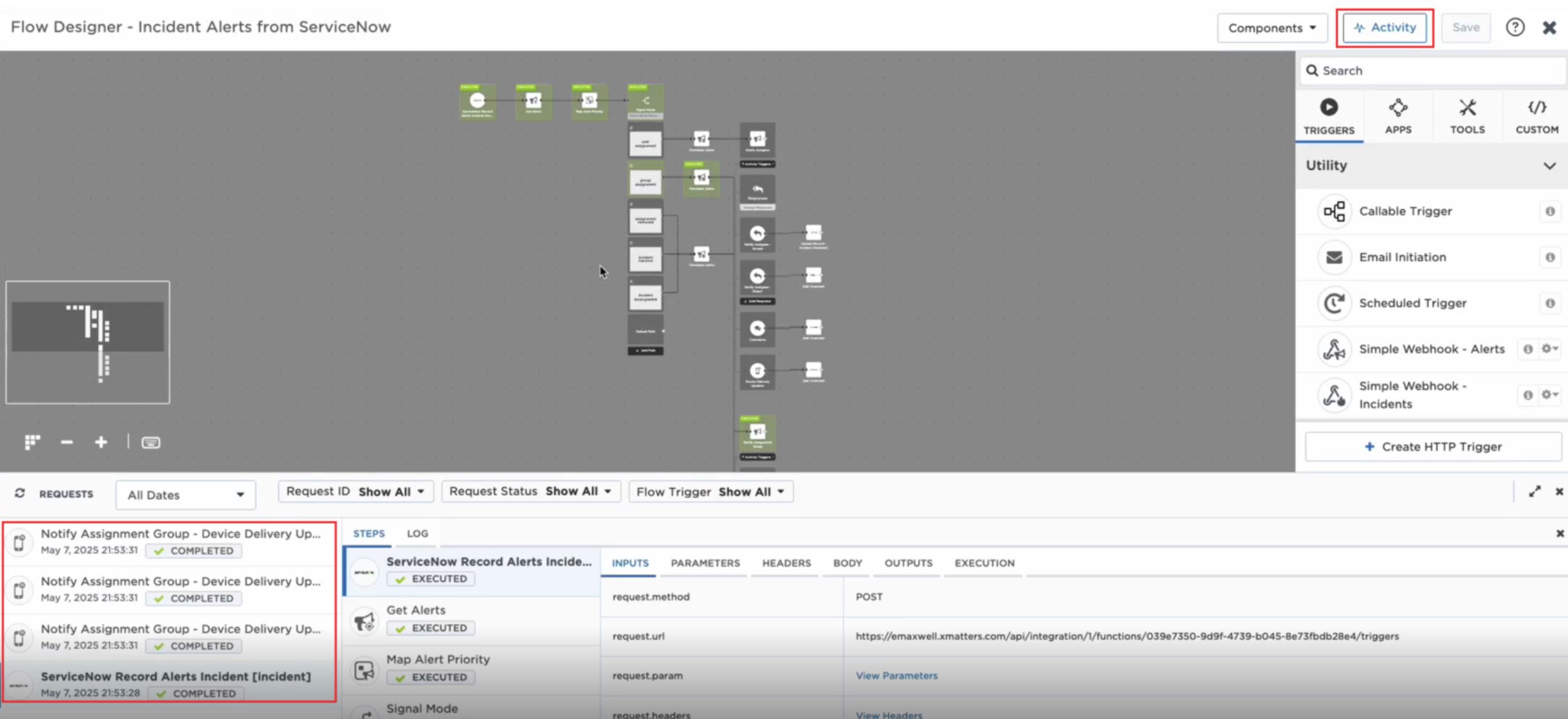The width and height of the screenshot is (1568, 719).
Task: Show info for Simple Webhook - Incidents
Action: tap(1528, 395)
